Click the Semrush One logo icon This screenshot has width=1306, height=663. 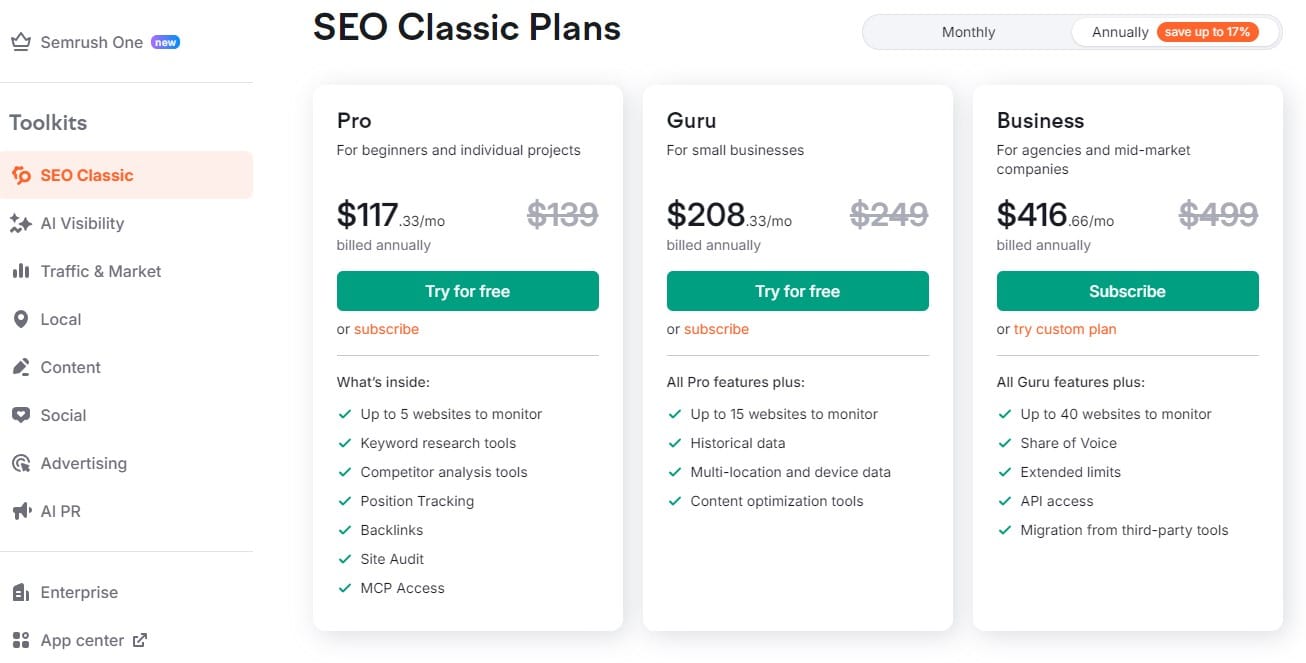(20, 41)
